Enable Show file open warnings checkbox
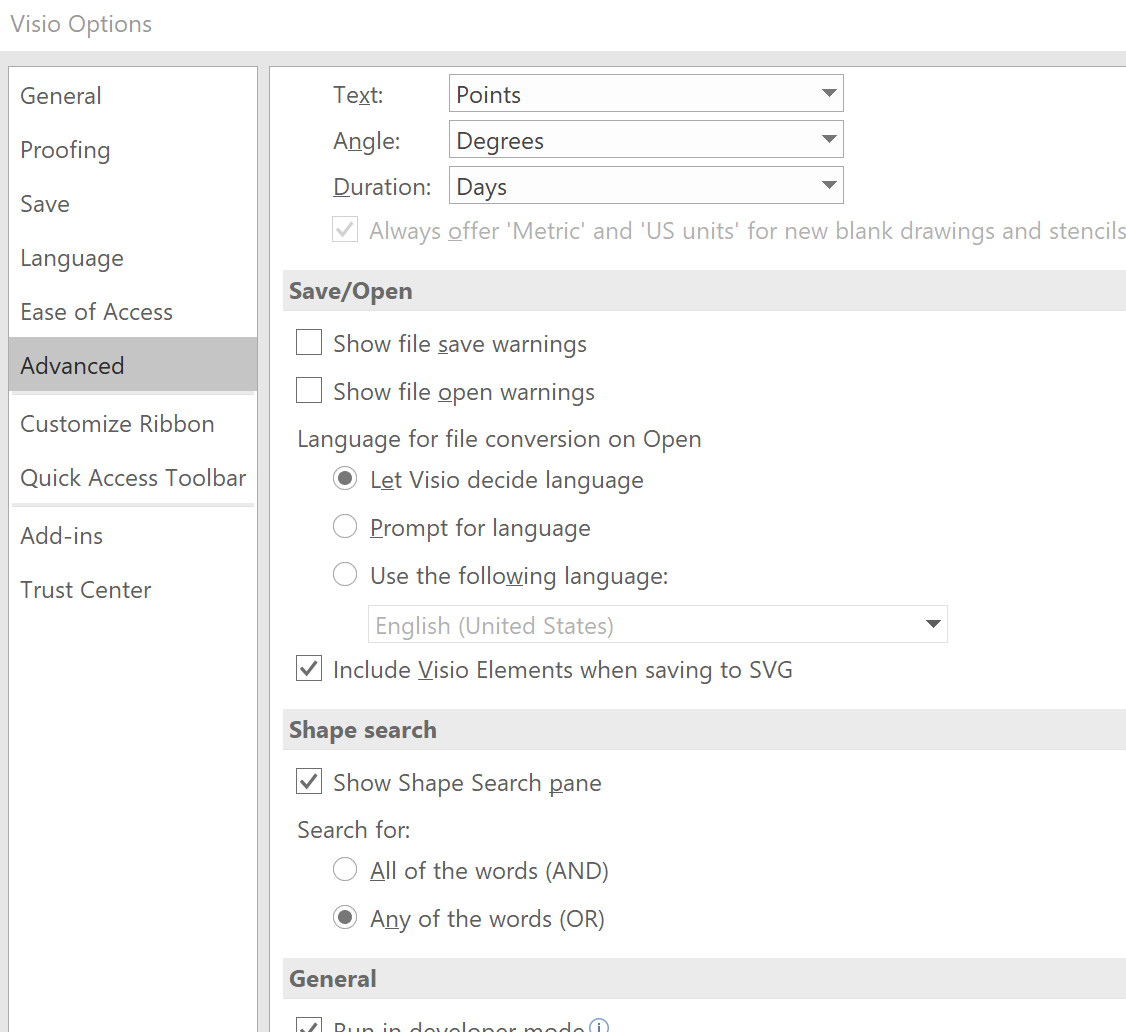1126x1032 pixels. point(309,392)
